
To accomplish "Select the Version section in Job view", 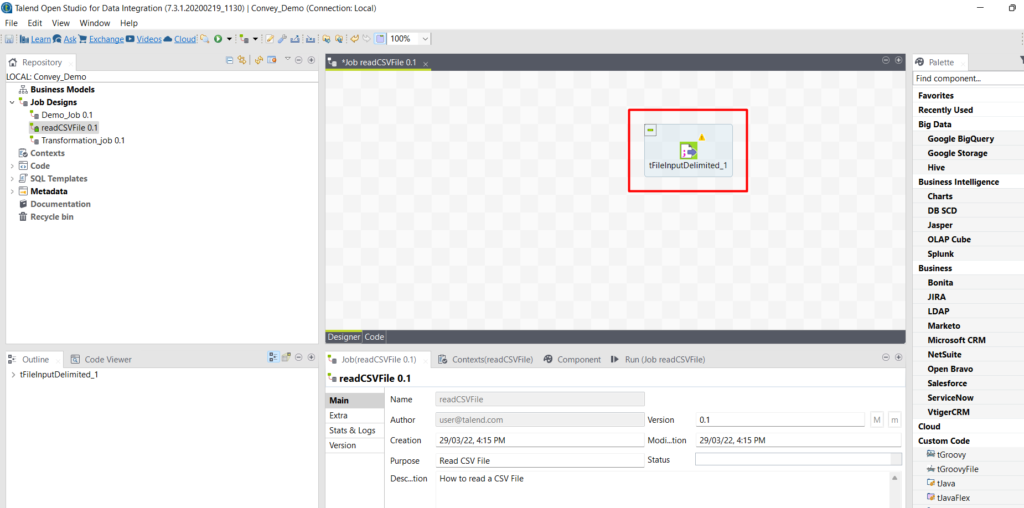I will pyautogui.click(x=355, y=445).
